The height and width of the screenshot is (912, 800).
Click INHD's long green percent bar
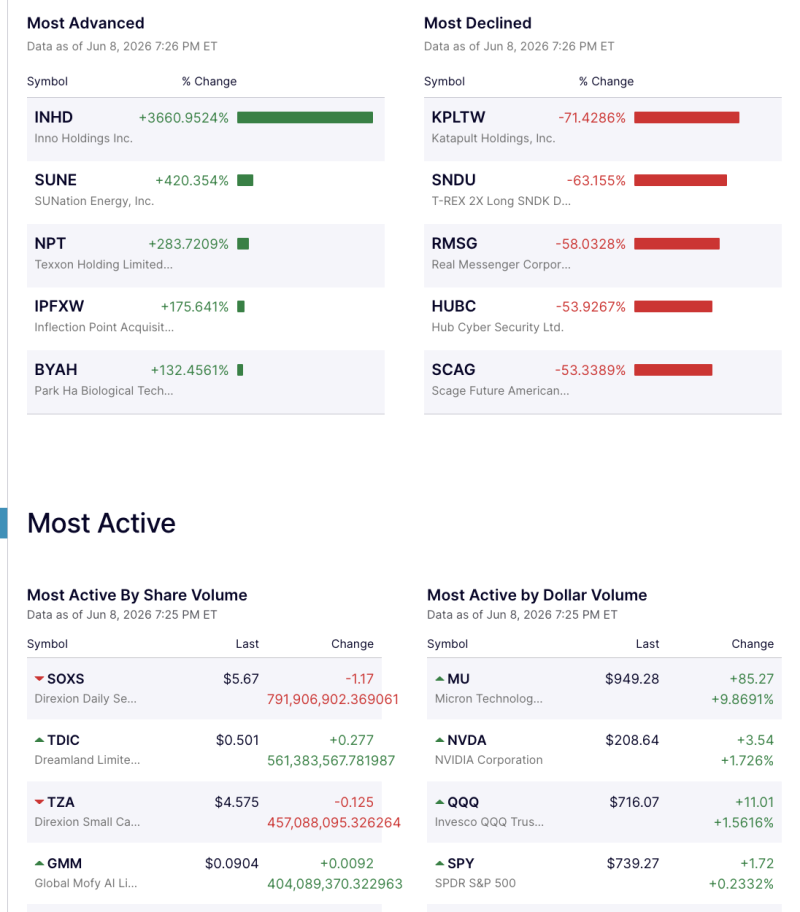[x=305, y=117]
